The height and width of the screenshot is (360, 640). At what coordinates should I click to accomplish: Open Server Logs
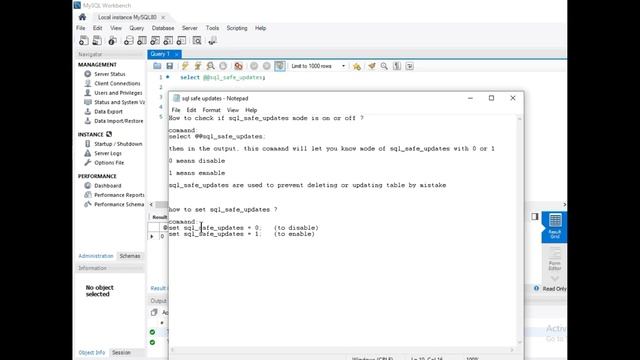click(108, 153)
